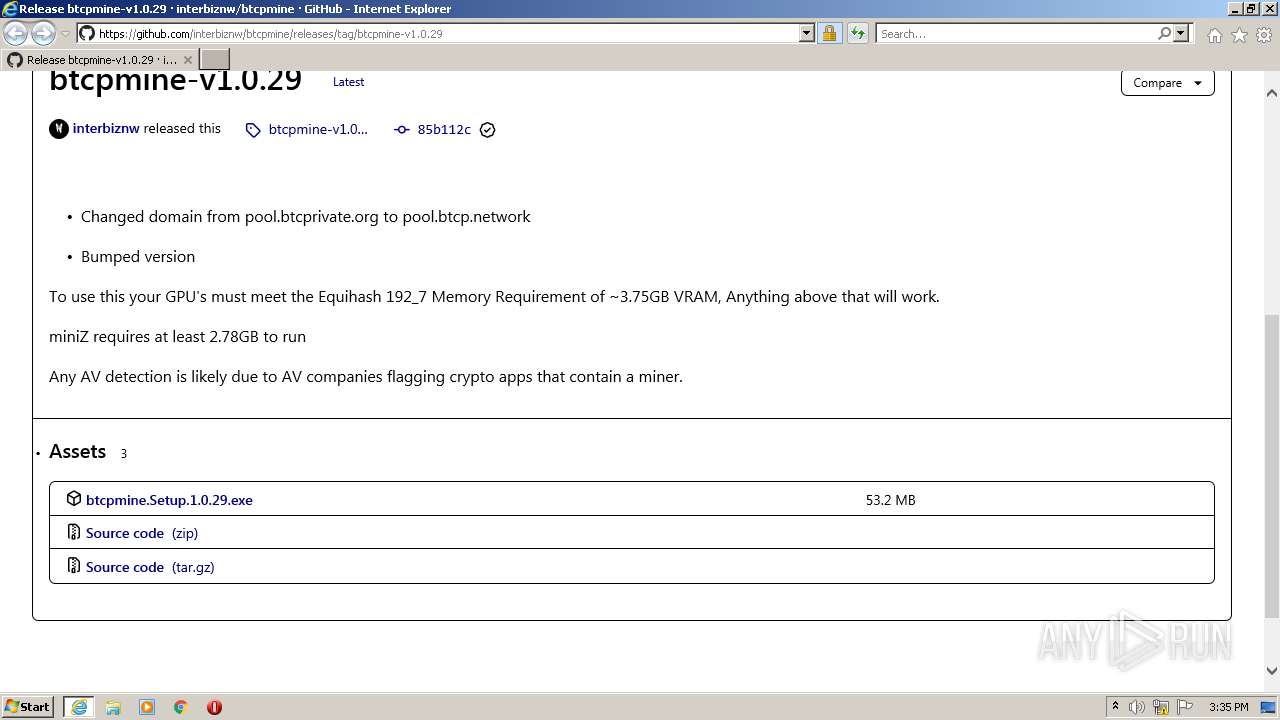Click the zip file icon for Source code (zip)
Screen dimensions: 1280x720
point(74,532)
